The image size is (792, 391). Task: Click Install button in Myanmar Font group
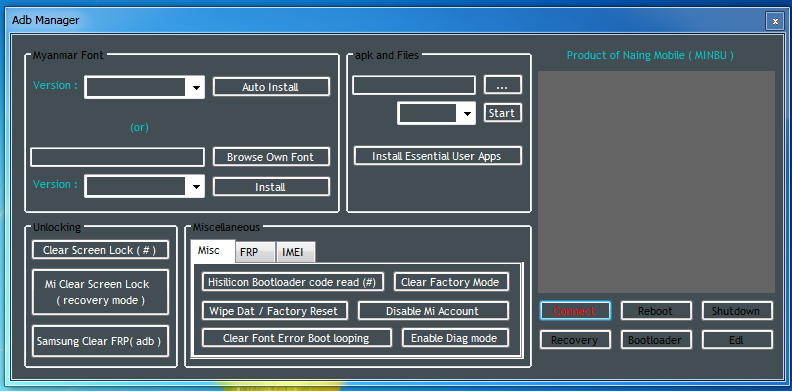271,186
